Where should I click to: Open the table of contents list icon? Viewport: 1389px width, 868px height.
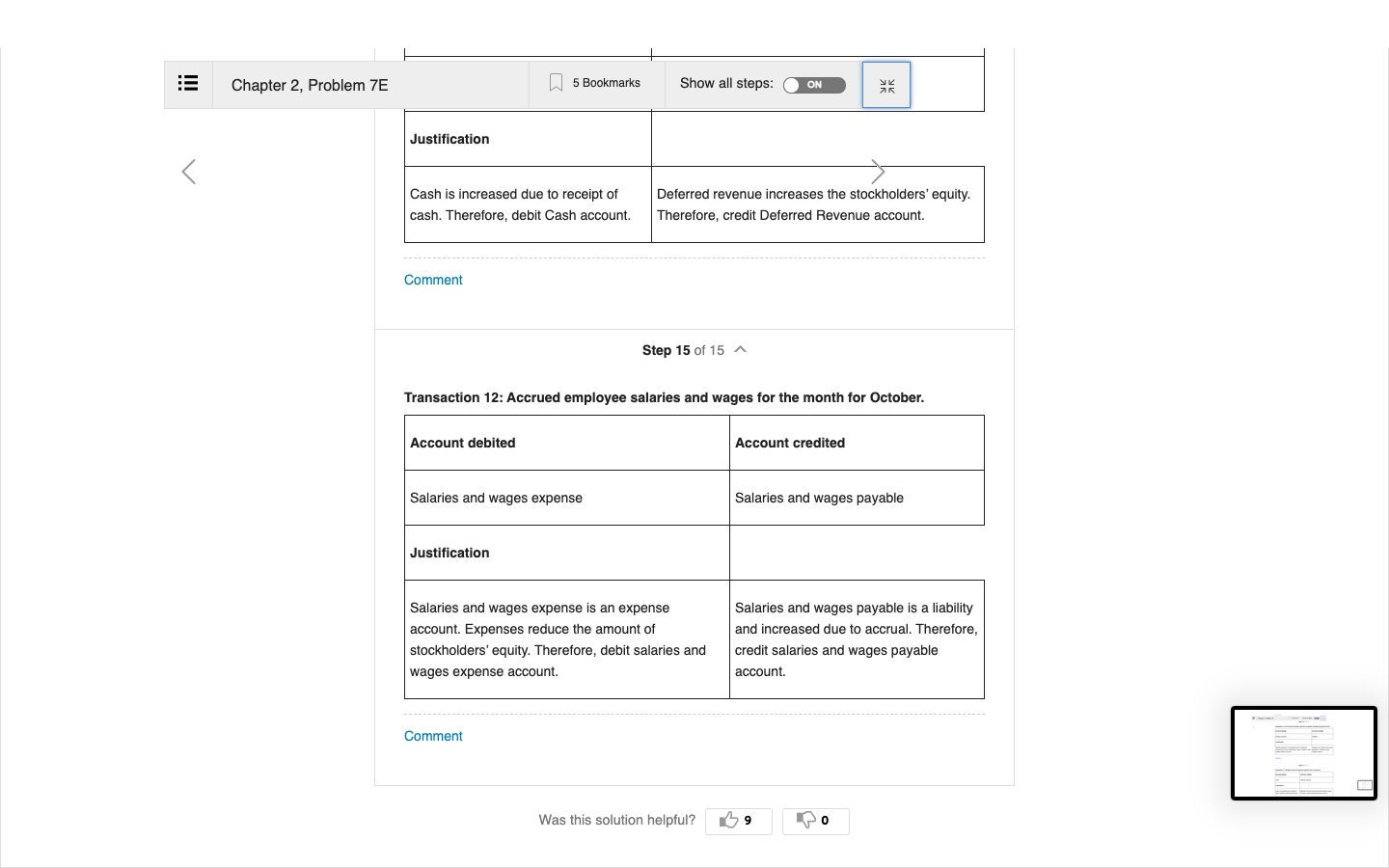coord(188,84)
